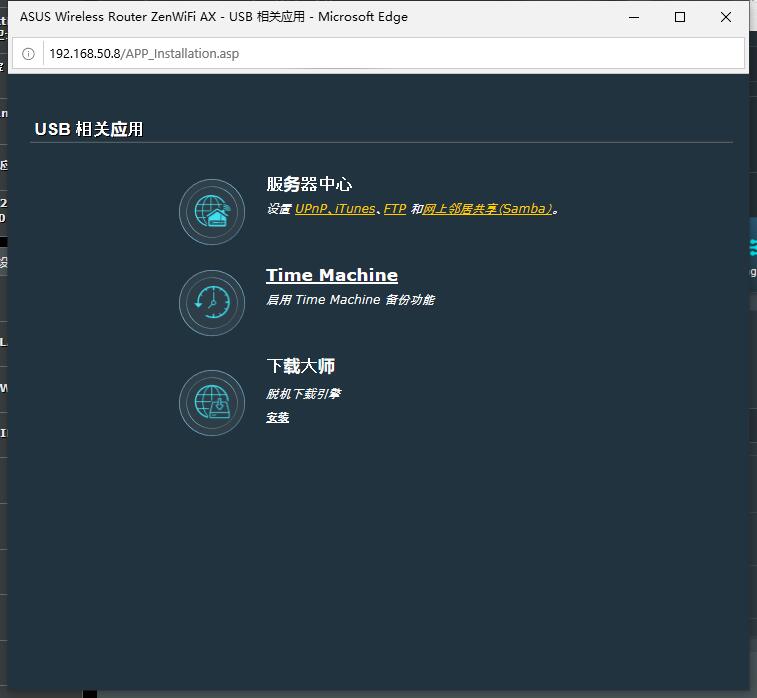Maximize the Edge popup window

tap(680, 17)
